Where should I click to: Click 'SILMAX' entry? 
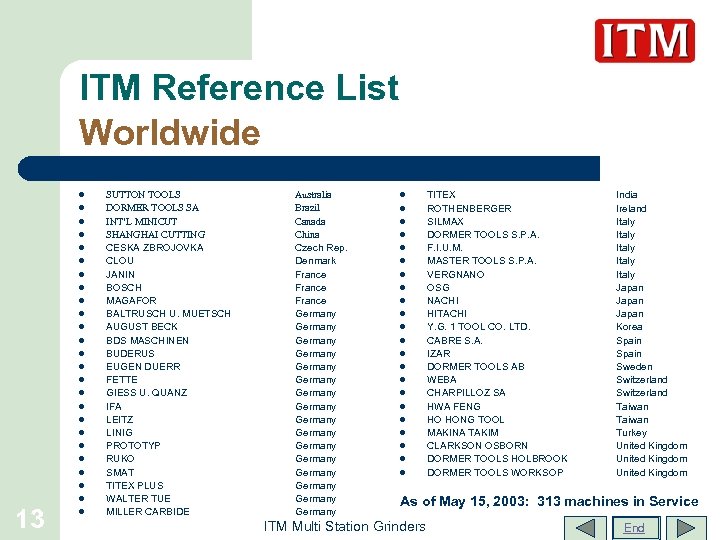[x=445, y=221]
